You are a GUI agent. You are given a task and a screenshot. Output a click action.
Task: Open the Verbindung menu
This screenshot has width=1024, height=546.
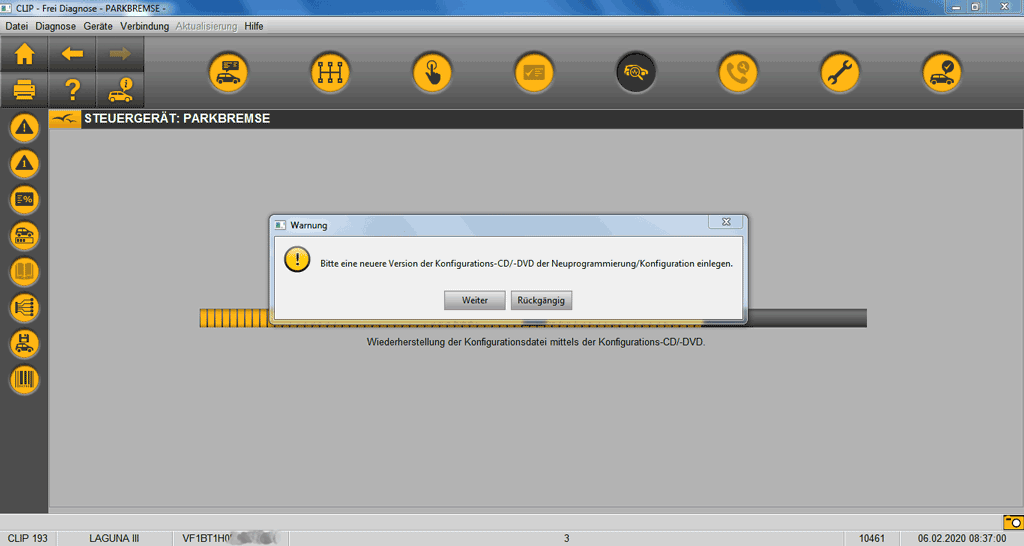click(145, 26)
